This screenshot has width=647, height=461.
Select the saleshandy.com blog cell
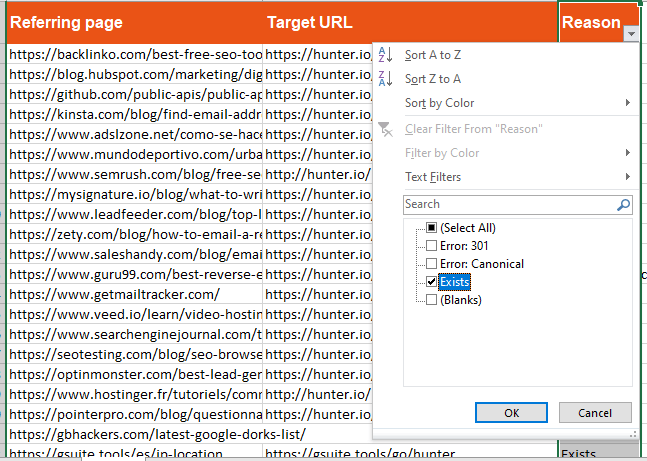coord(135,255)
